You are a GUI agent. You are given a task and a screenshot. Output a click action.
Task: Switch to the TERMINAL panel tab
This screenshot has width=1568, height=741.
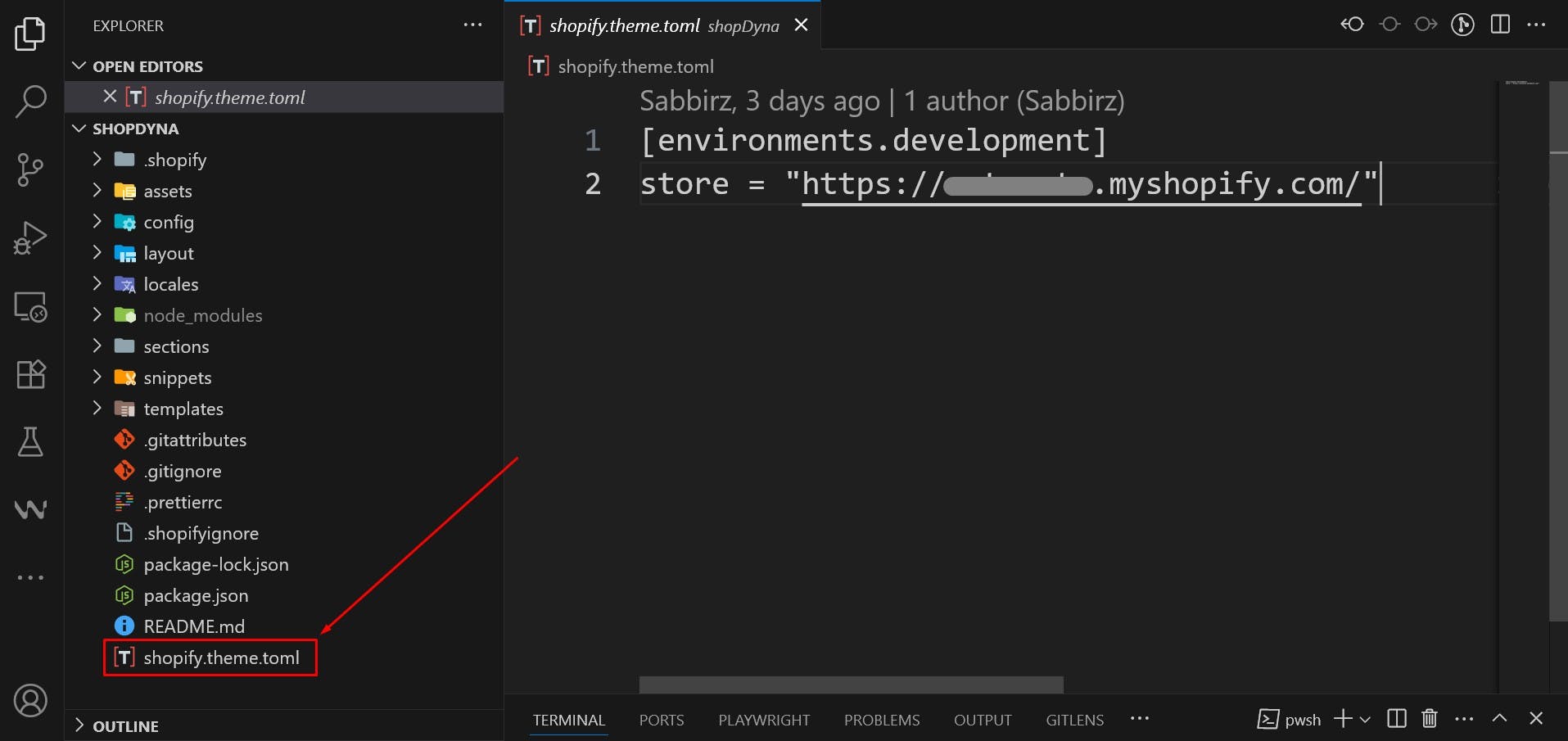(569, 720)
